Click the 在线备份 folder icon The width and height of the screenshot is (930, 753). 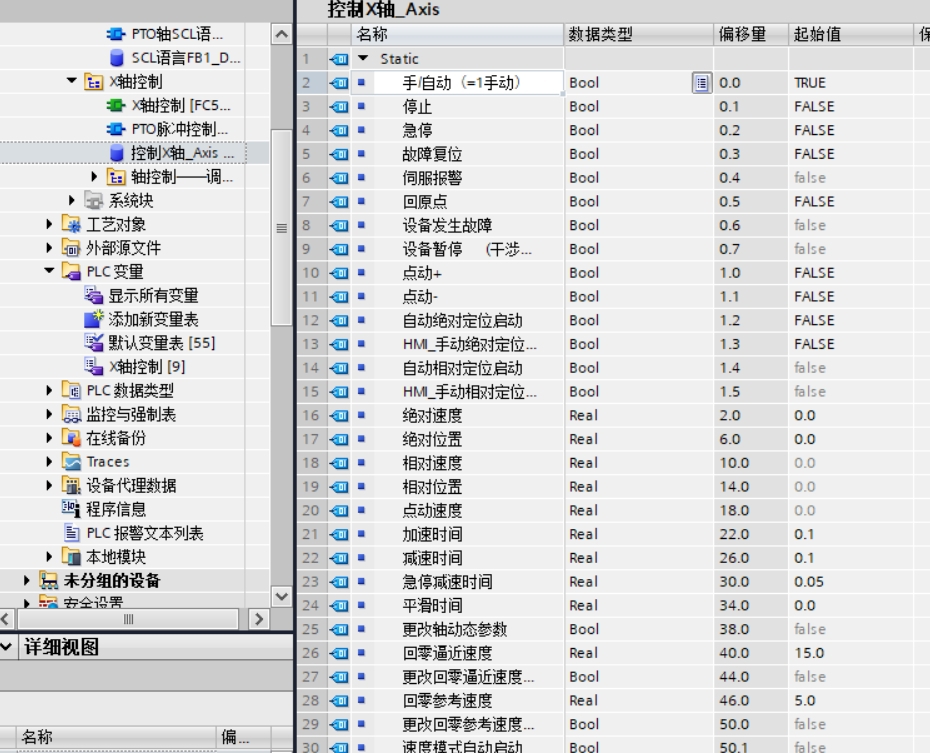point(71,438)
